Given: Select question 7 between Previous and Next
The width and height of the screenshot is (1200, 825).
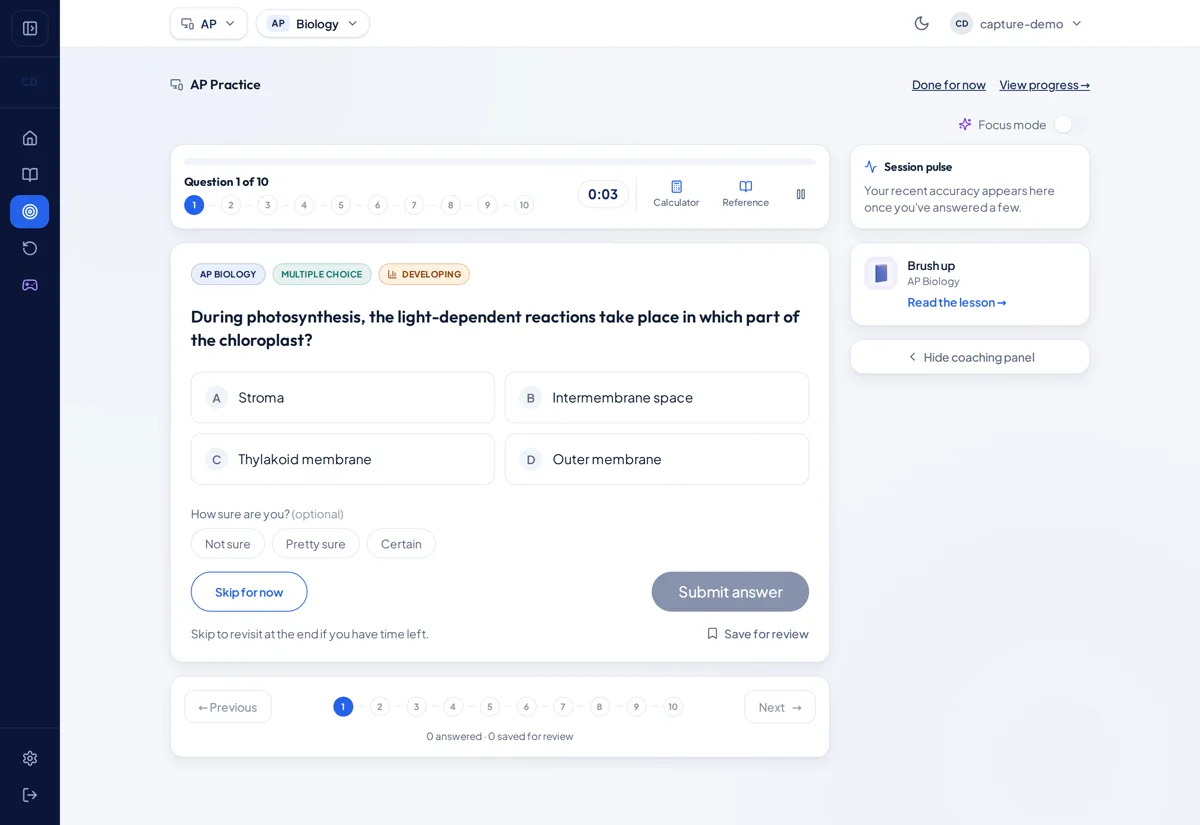Looking at the screenshot, I should pyautogui.click(x=563, y=707).
